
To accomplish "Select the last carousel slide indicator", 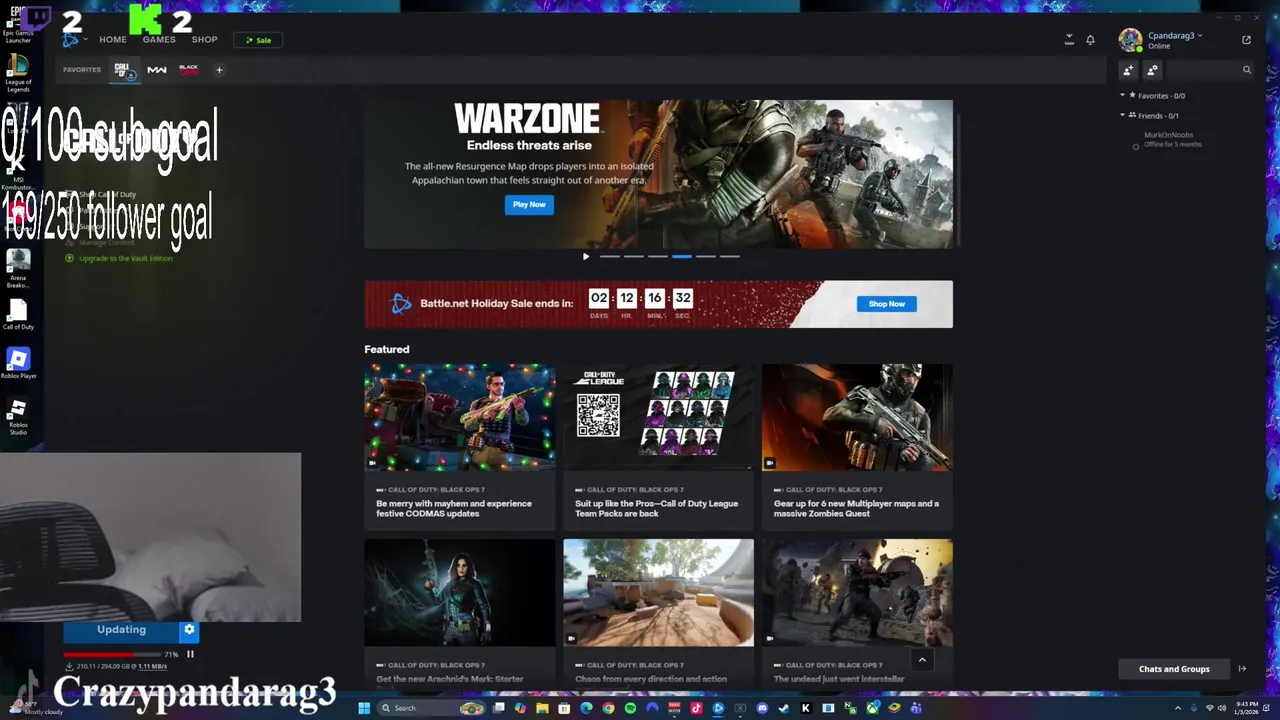I will click(x=730, y=256).
